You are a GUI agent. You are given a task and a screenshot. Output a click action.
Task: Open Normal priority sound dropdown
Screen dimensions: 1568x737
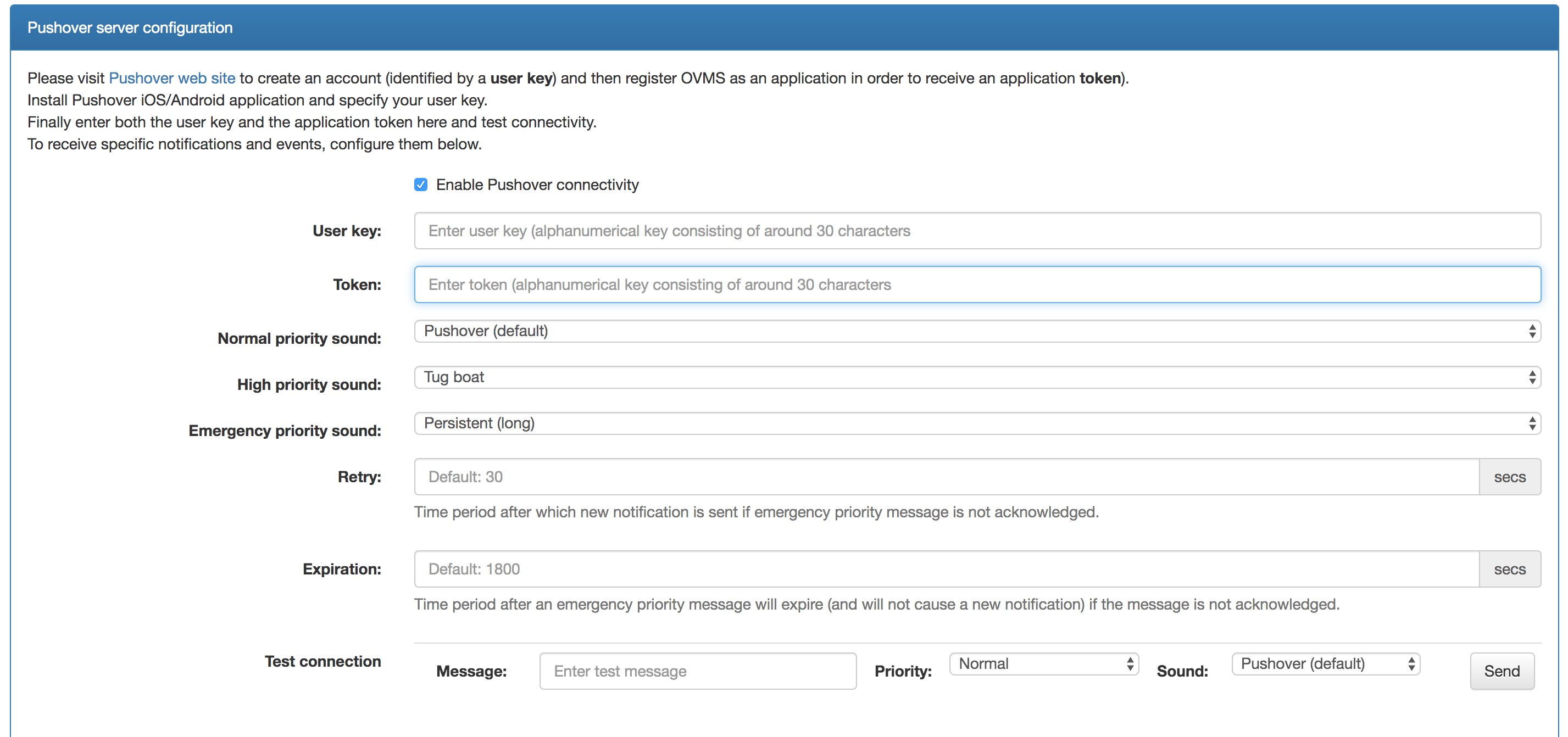pos(976,331)
